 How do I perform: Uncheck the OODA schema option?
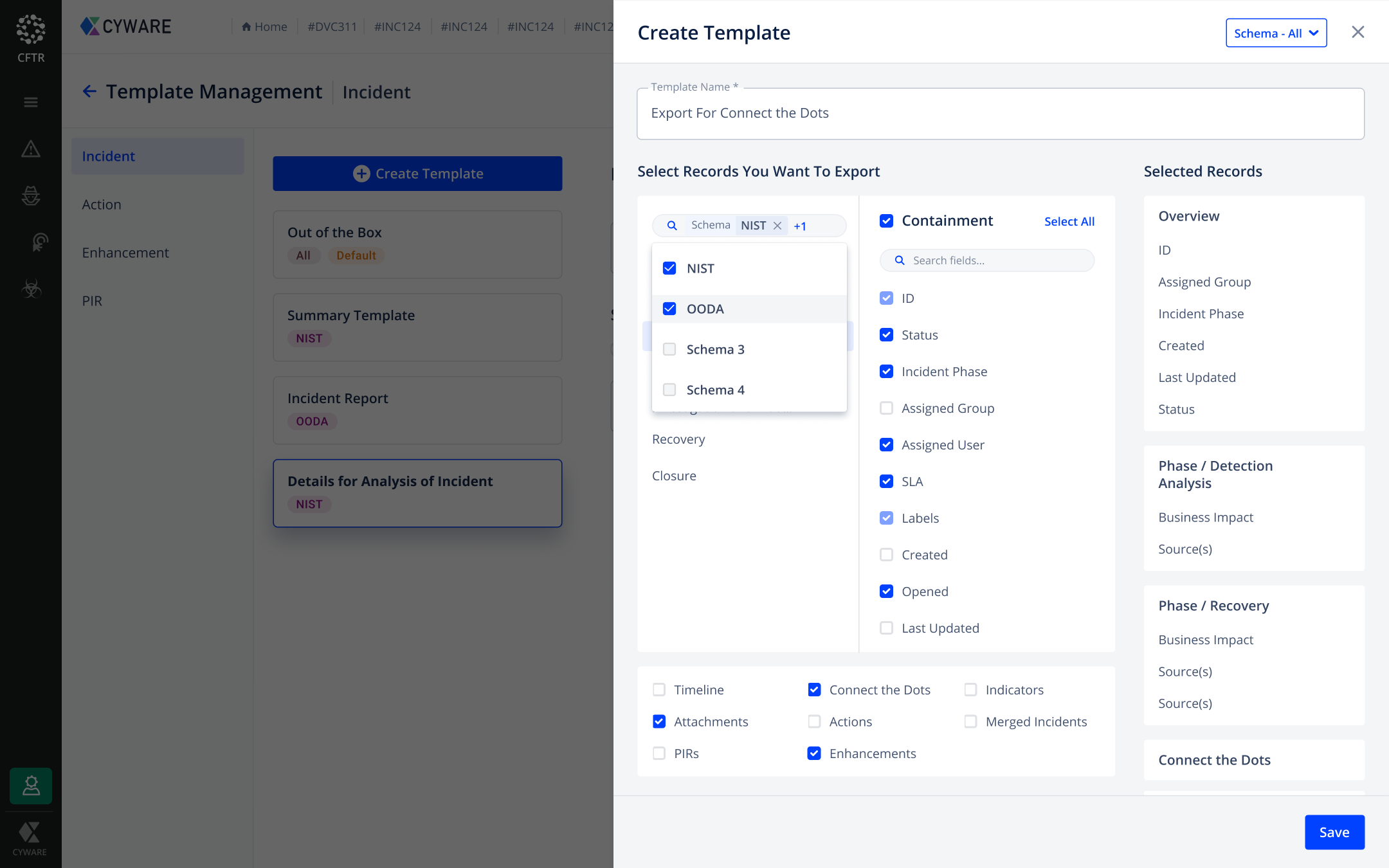pyautogui.click(x=669, y=309)
